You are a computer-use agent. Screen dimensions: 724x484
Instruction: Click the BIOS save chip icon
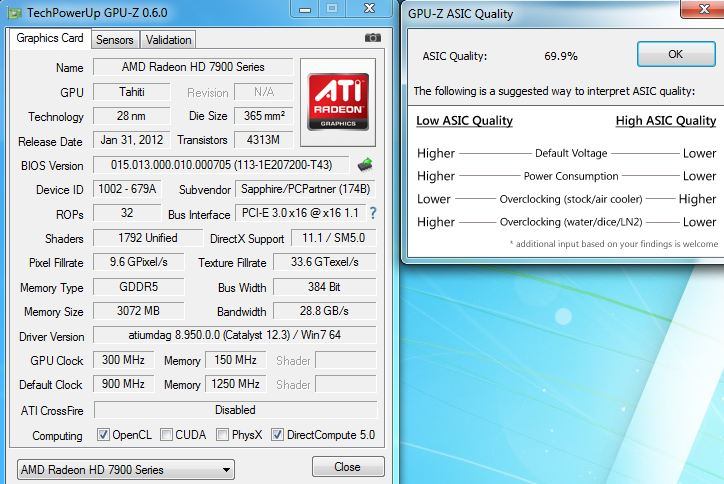[x=365, y=165]
